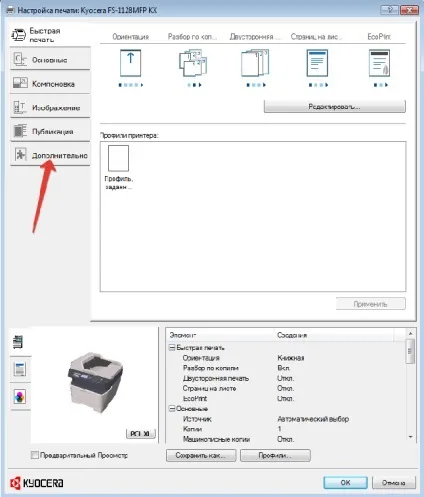Collapse the Основные tree node
The image size is (424, 497).
point(172,409)
